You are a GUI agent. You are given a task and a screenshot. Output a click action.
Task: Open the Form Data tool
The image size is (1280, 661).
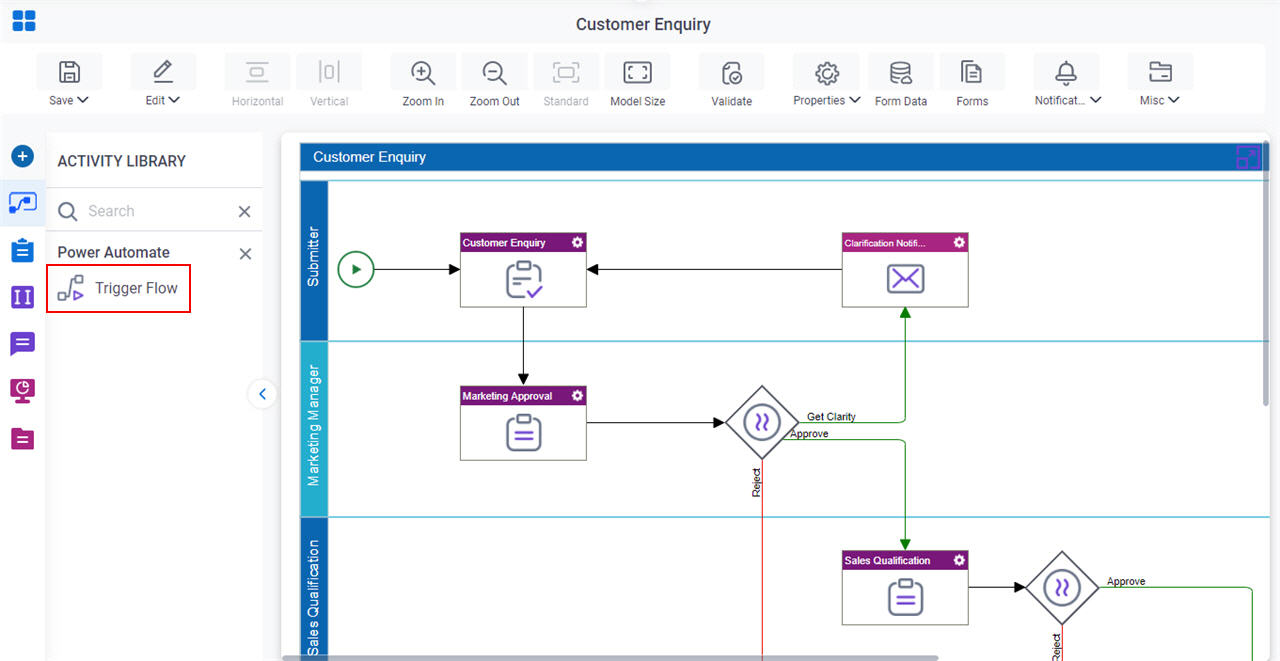point(900,73)
